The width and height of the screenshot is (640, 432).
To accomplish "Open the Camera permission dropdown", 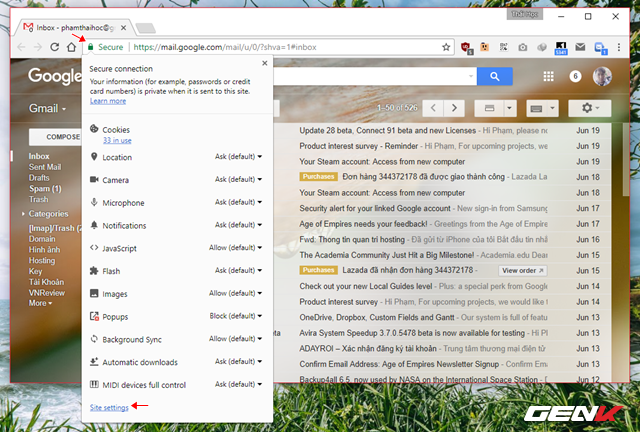I will coord(238,179).
